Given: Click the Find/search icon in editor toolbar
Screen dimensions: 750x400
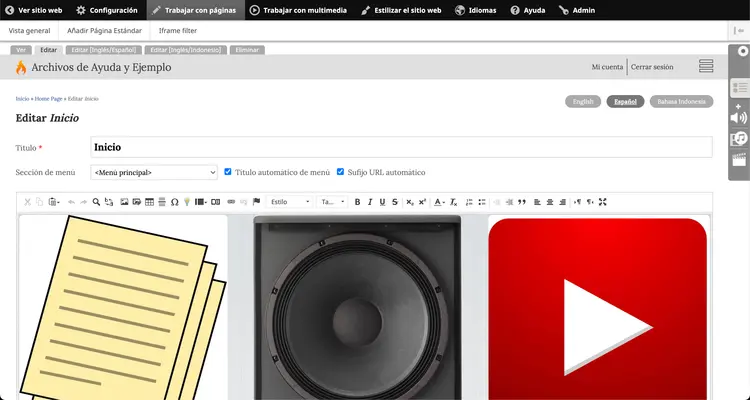Looking at the screenshot, I should (96, 202).
